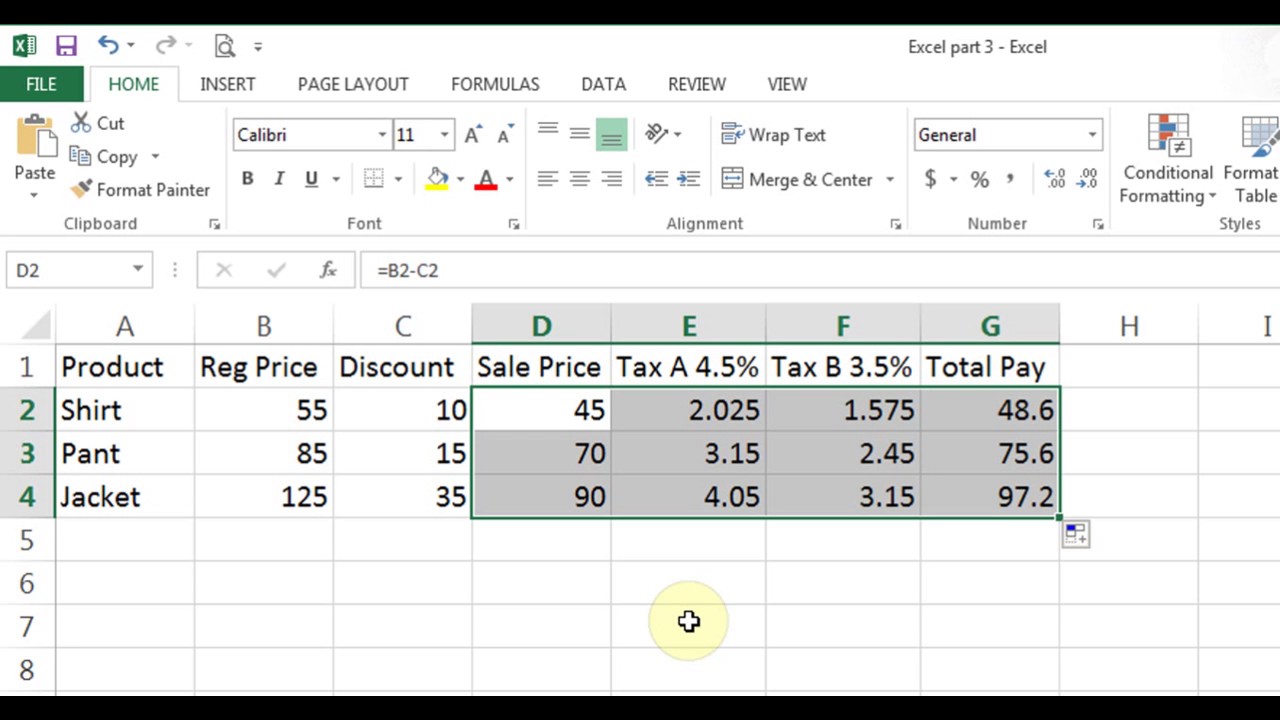Screen dimensions: 1280x720
Task: Click the Redo arrow icon
Action: pos(165,45)
